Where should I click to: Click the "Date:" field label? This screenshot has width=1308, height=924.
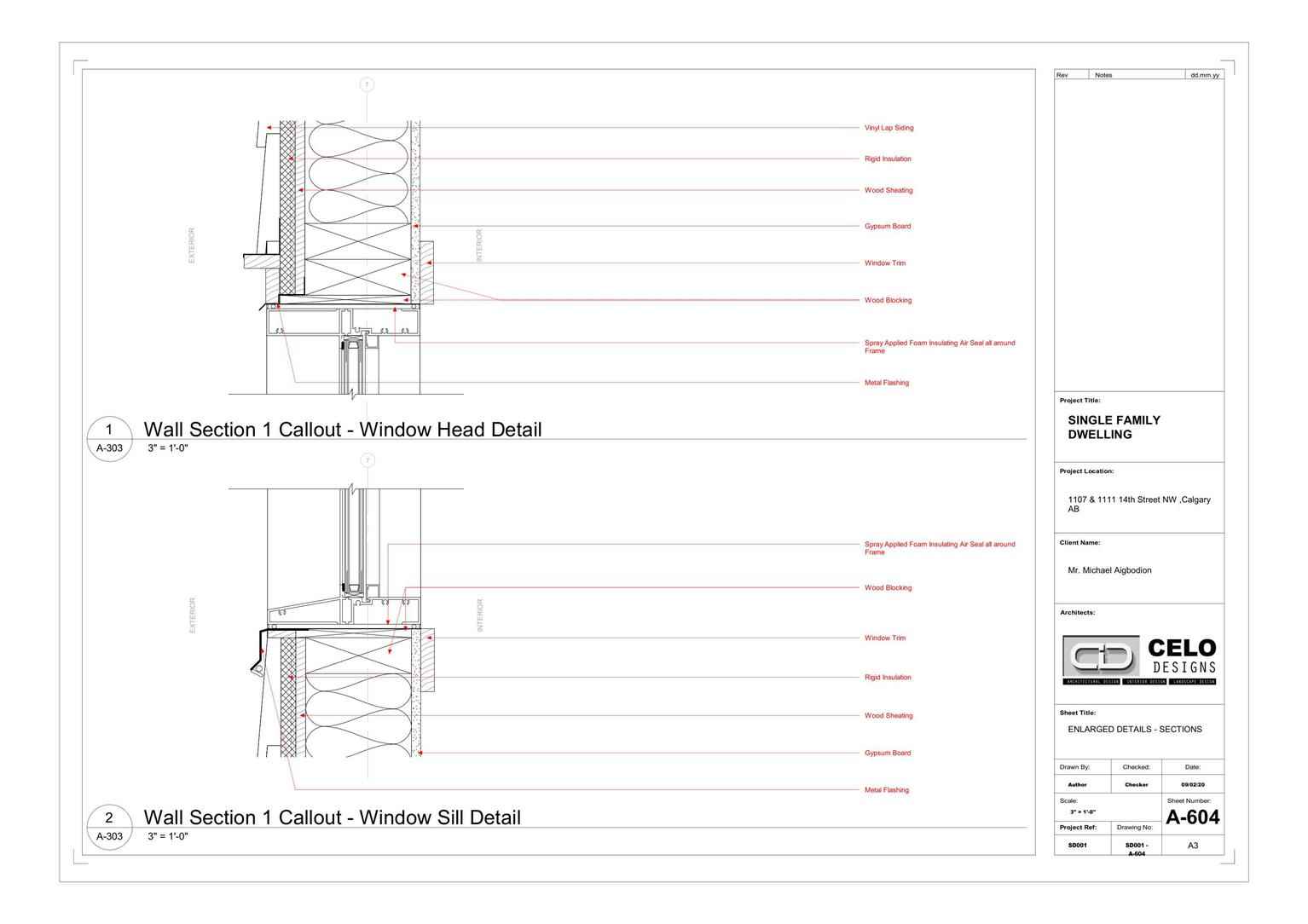click(x=1192, y=768)
